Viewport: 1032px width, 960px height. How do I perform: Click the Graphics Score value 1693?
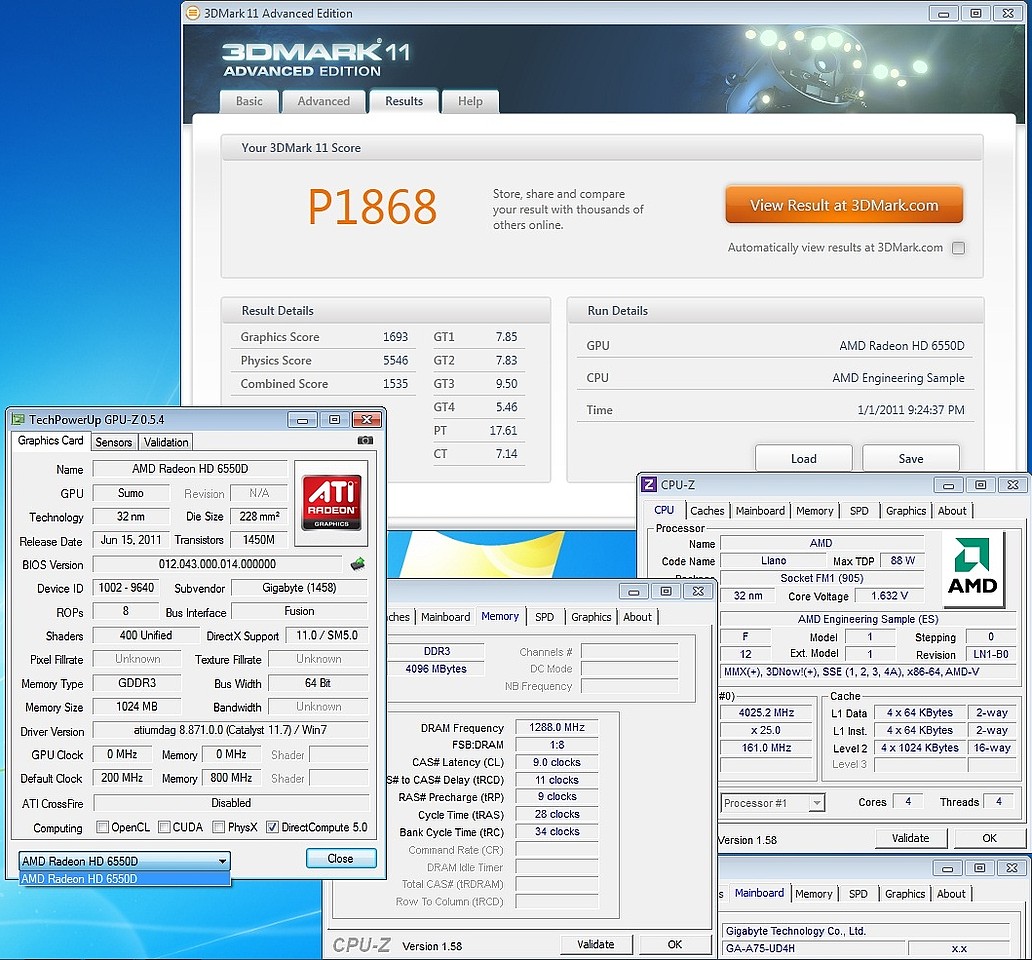[x=396, y=337]
